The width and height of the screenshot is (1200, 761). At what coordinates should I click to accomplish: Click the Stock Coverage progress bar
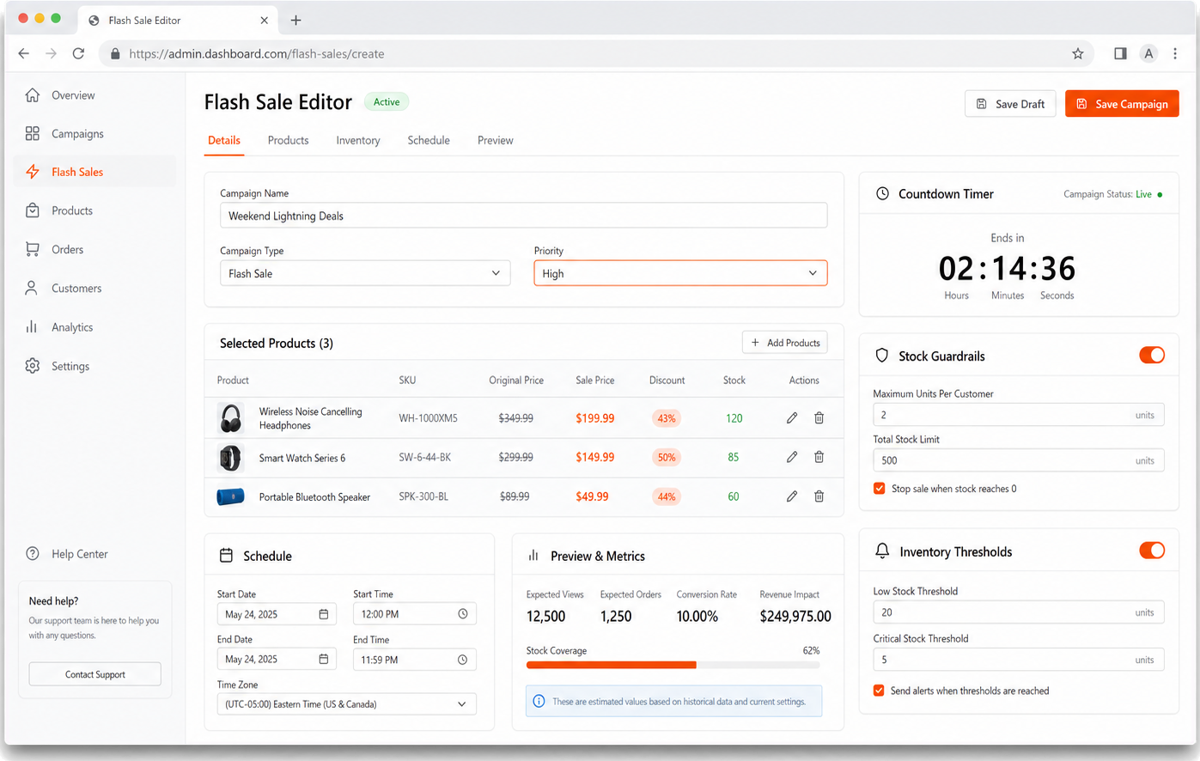[x=673, y=665]
